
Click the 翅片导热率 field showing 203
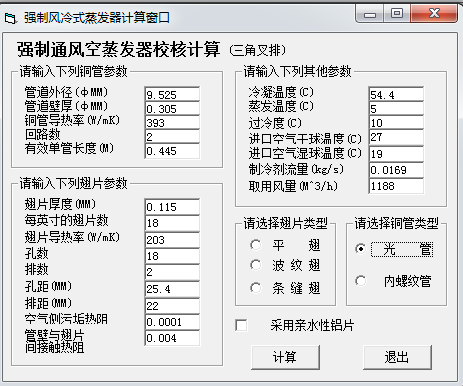[172, 240]
